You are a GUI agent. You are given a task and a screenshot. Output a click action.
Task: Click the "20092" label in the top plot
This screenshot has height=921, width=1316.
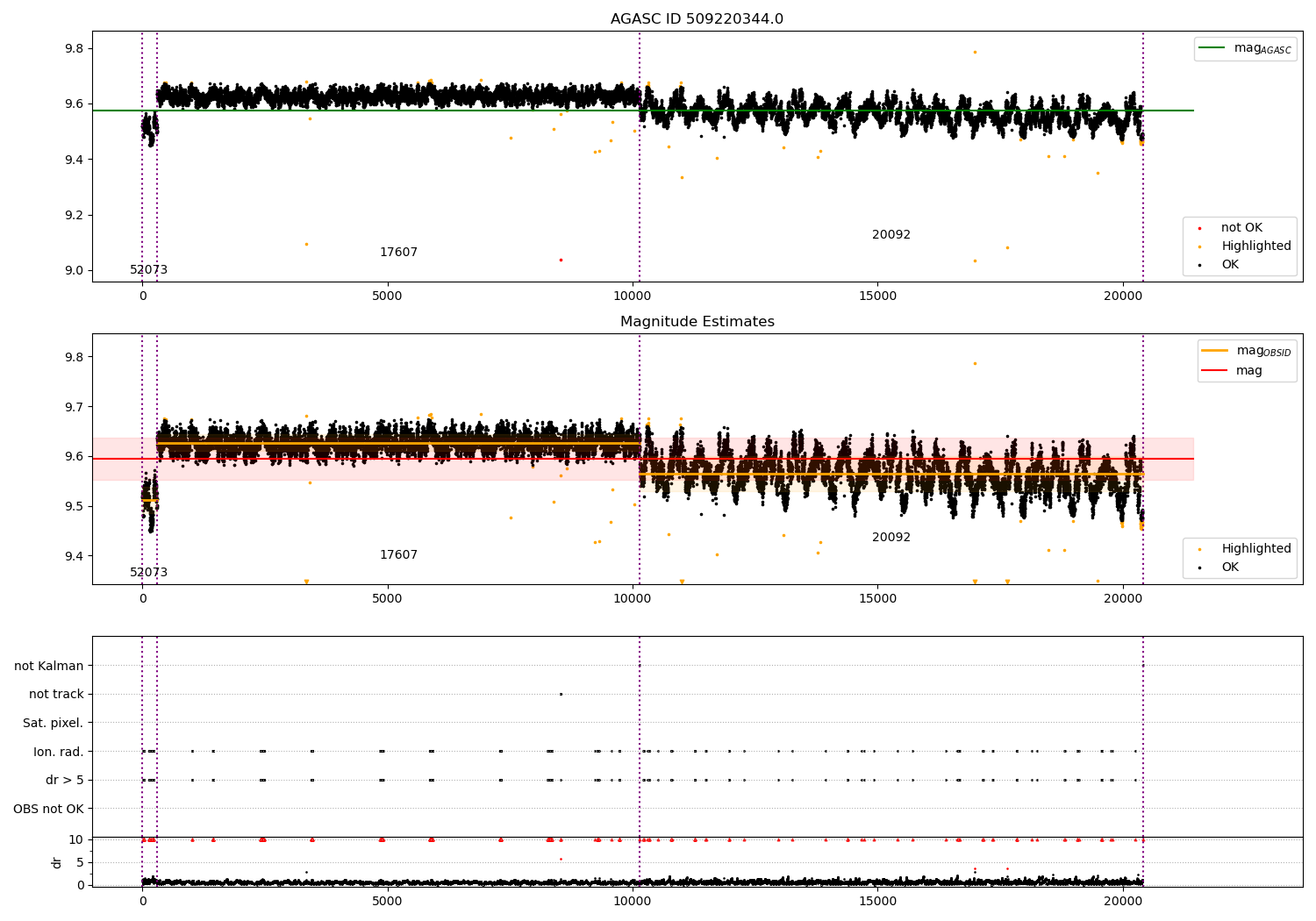tap(891, 235)
